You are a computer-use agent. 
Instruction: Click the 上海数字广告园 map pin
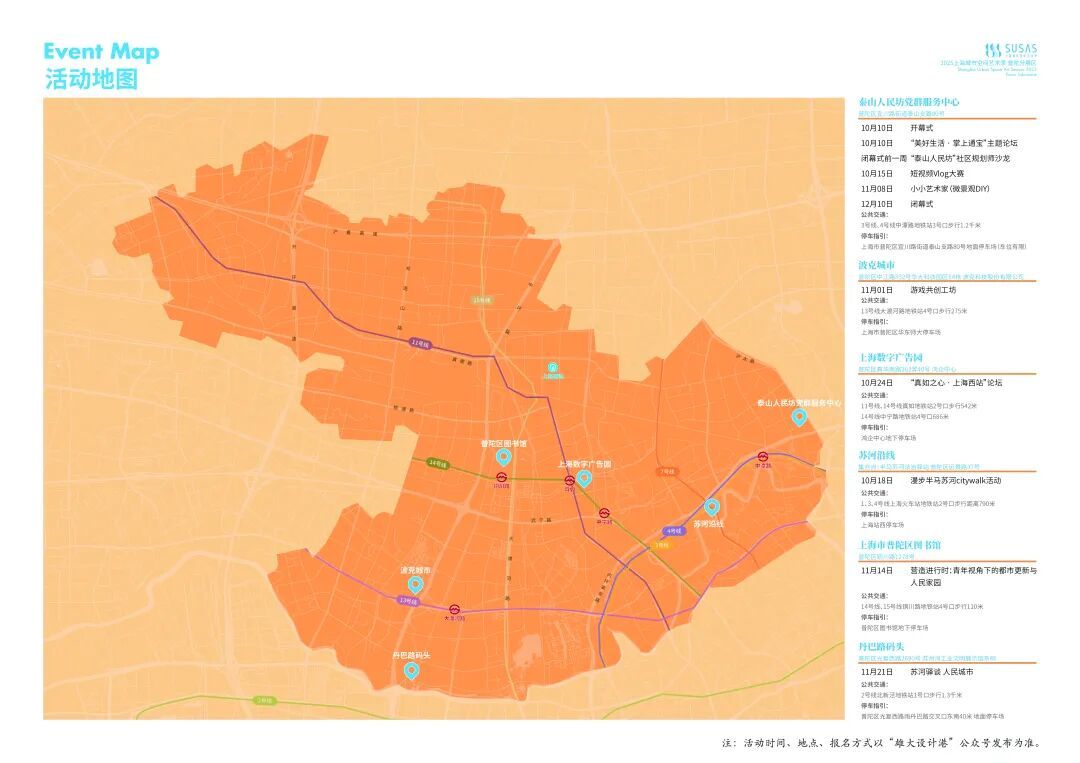coord(584,479)
